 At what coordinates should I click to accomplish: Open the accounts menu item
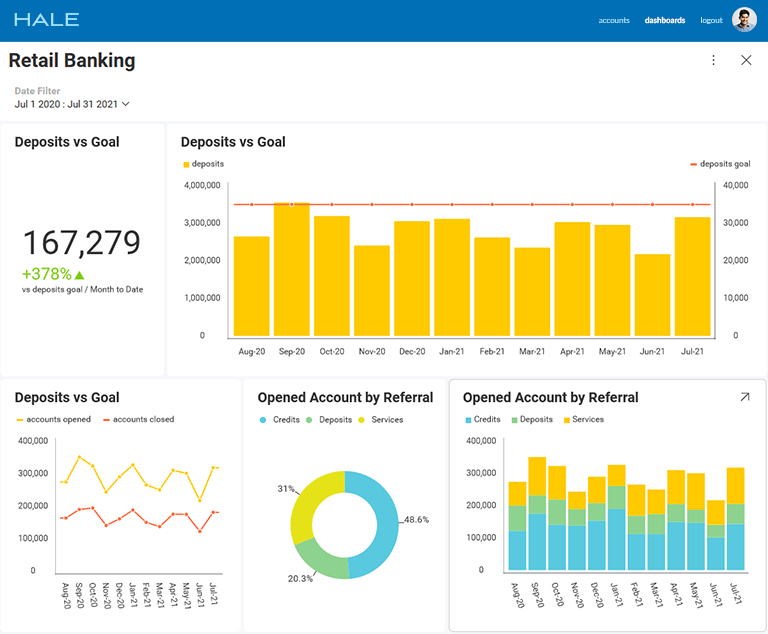tap(614, 20)
